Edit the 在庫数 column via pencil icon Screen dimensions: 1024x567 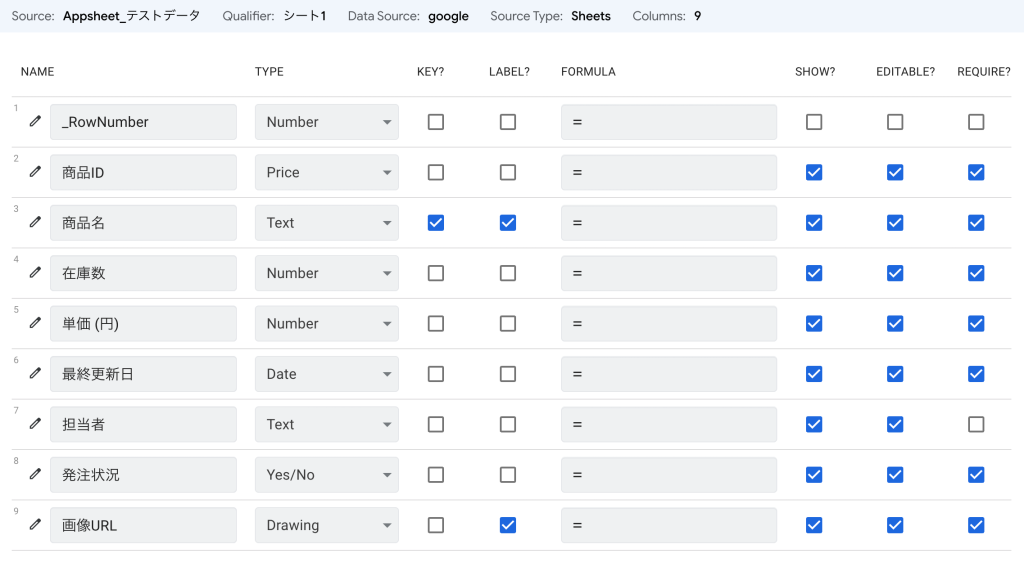[x=35, y=273]
